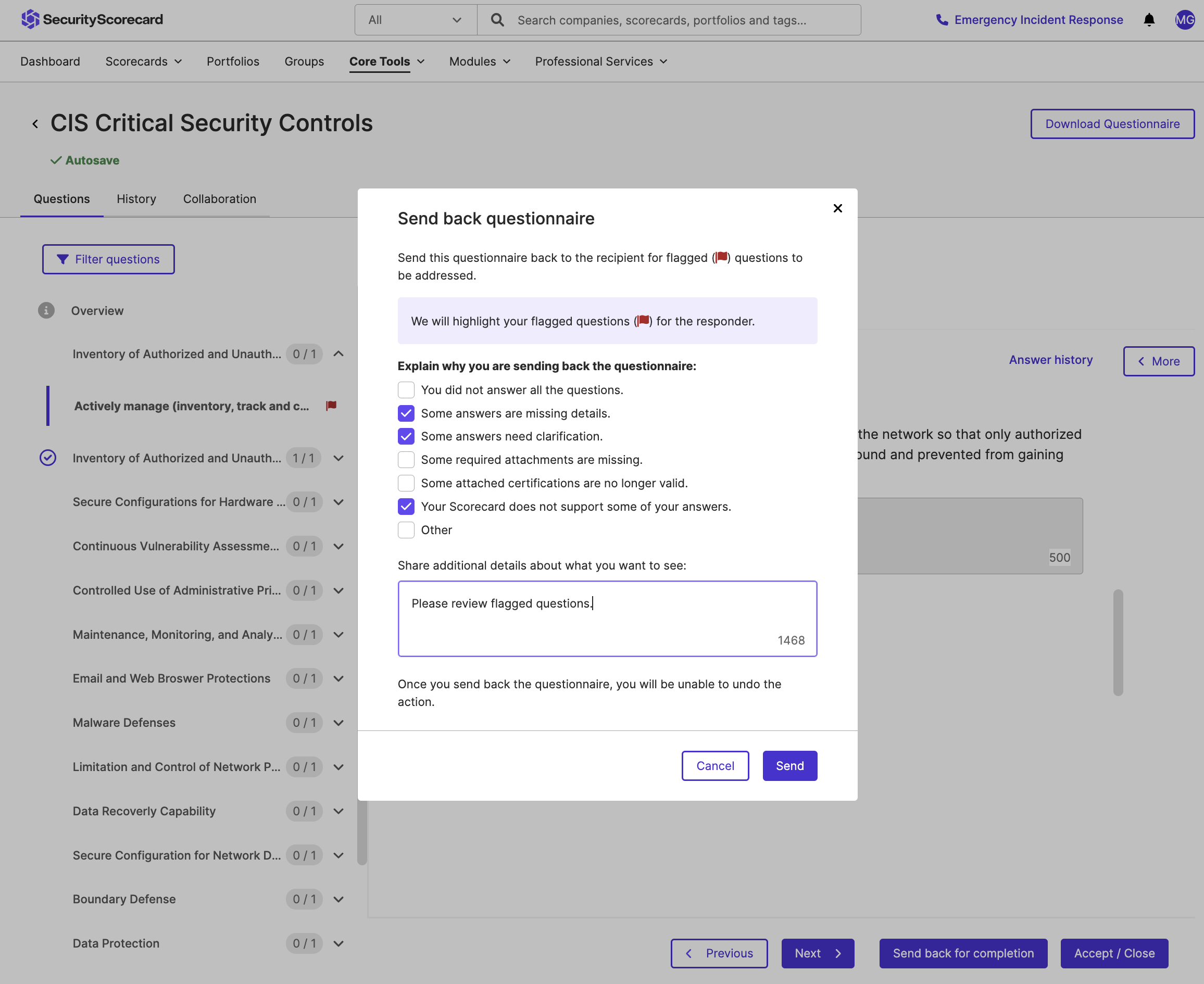Click the Emergency Incident Response phone icon

pyautogui.click(x=942, y=20)
